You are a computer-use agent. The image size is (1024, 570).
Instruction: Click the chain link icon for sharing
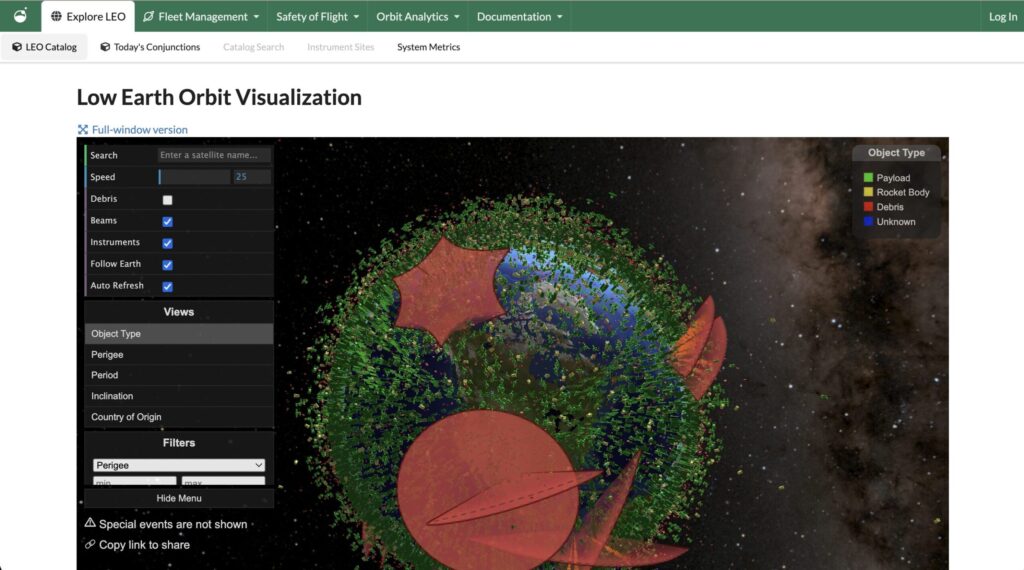(x=90, y=544)
